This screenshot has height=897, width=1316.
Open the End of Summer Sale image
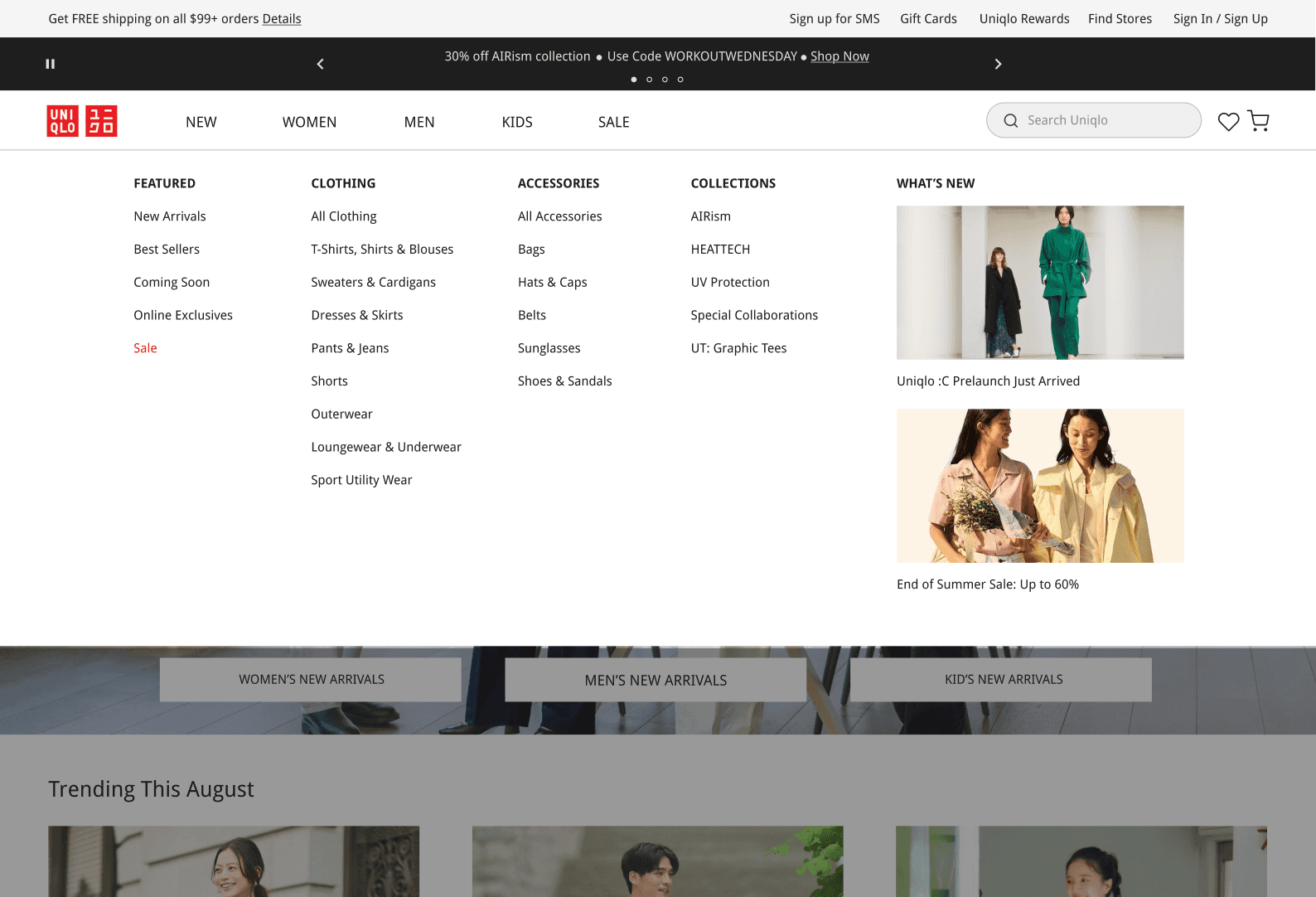coord(1040,486)
